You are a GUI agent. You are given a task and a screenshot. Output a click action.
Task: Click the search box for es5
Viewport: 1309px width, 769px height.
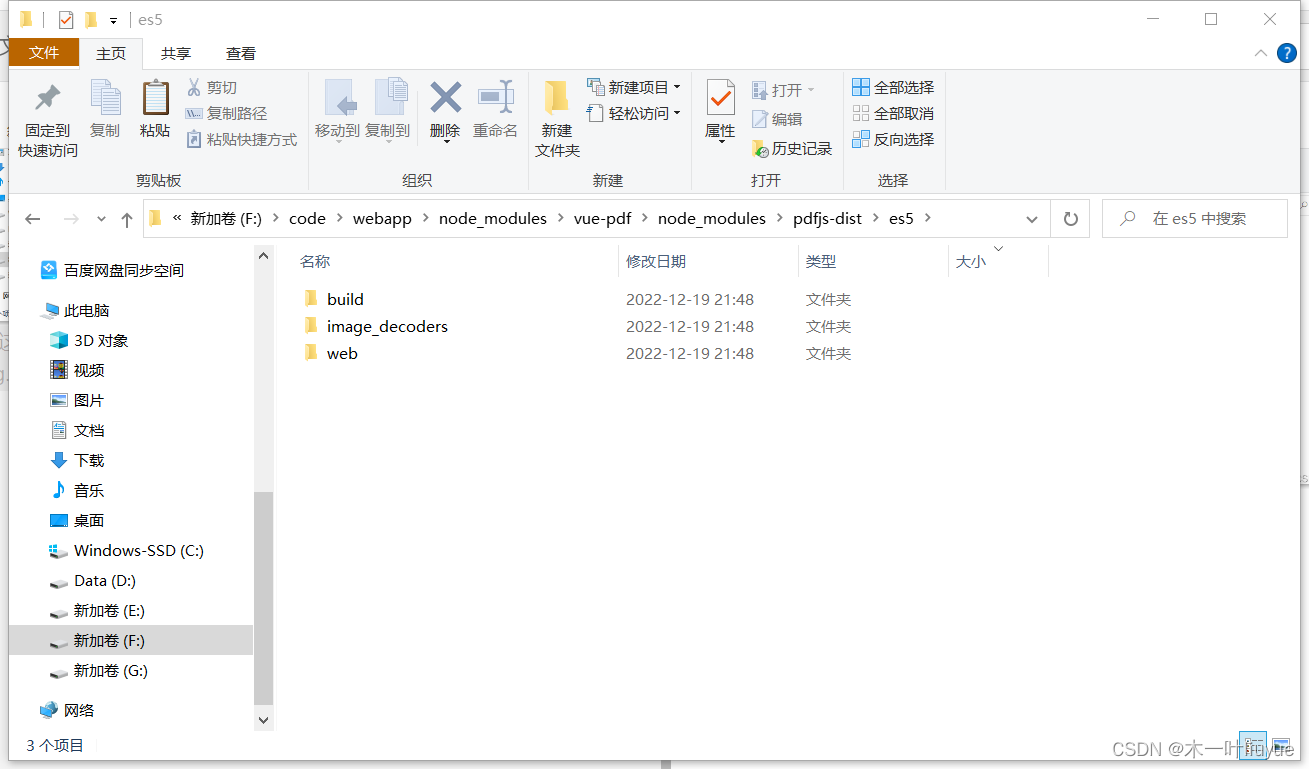tap(1194, 219)
